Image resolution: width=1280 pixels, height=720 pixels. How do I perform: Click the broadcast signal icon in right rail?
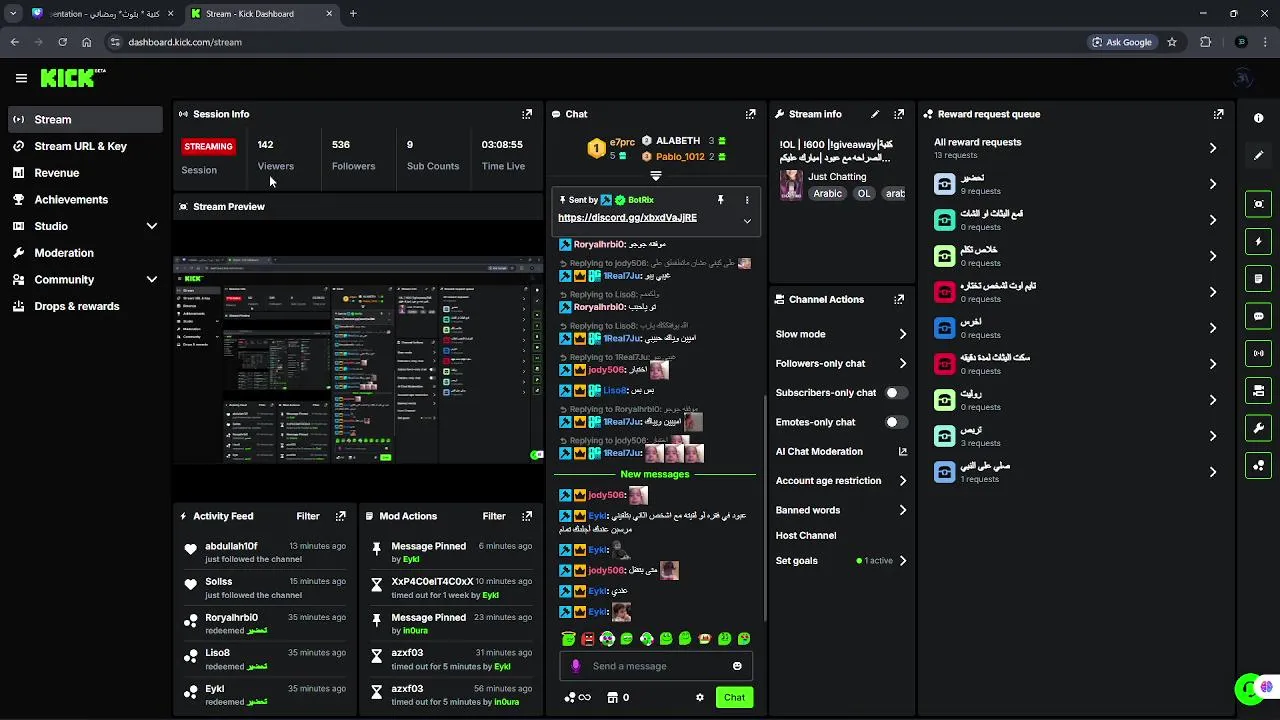tap(1258, 353)
